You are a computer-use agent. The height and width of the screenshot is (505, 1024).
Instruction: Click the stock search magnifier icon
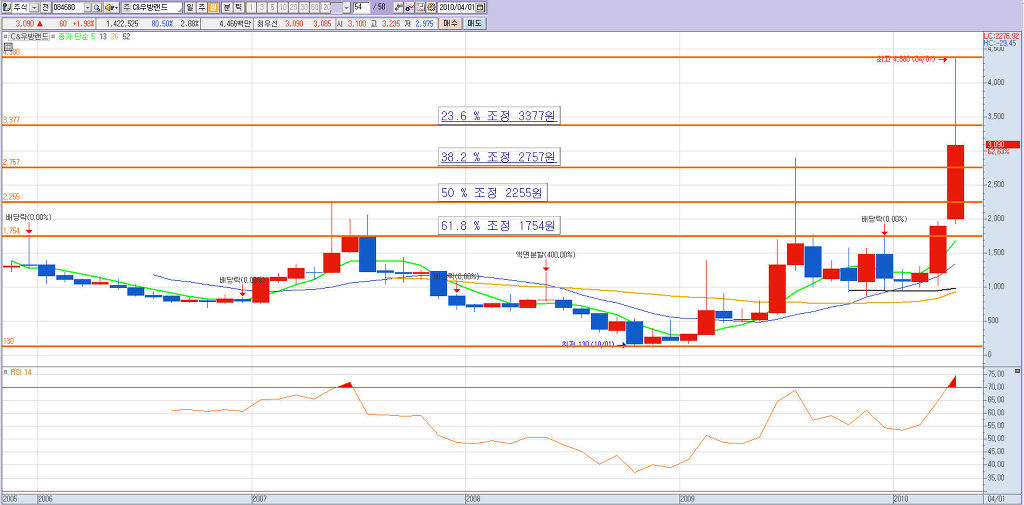pyautogui.click(x=97, y=7)
